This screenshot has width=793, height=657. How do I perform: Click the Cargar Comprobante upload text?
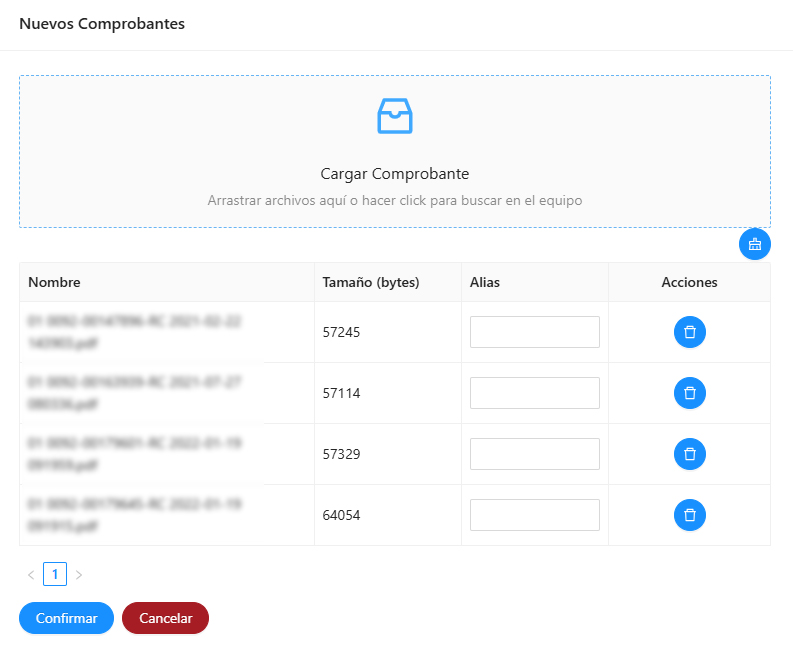tap(394, 173)
